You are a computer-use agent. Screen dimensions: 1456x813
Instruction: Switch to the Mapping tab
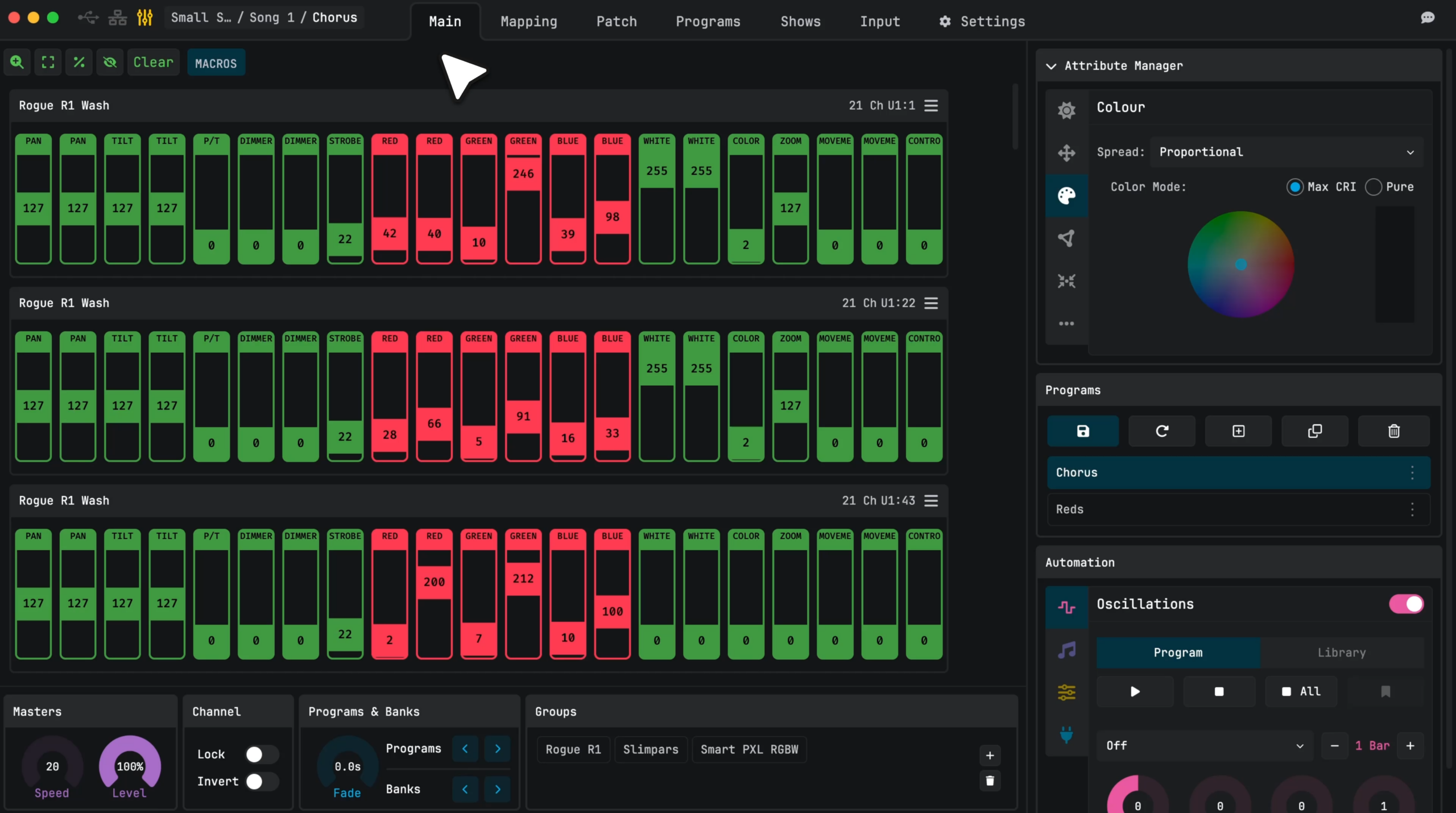(x=529, y=22)
